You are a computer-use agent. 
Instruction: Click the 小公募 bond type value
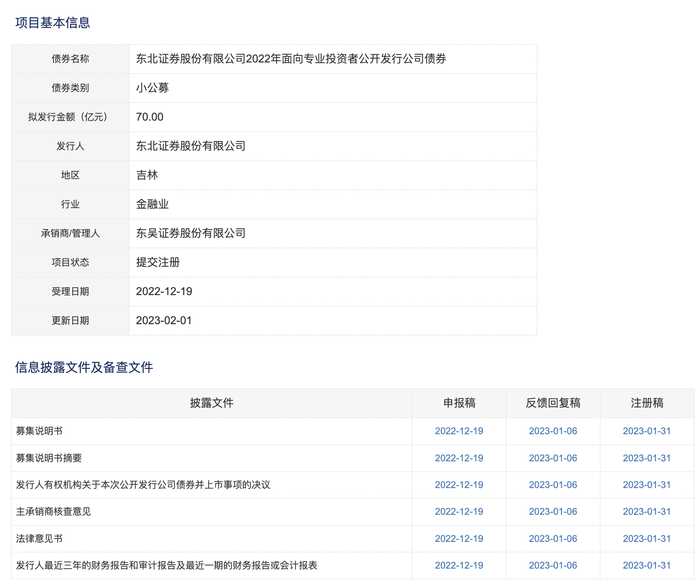coord(152,88)
